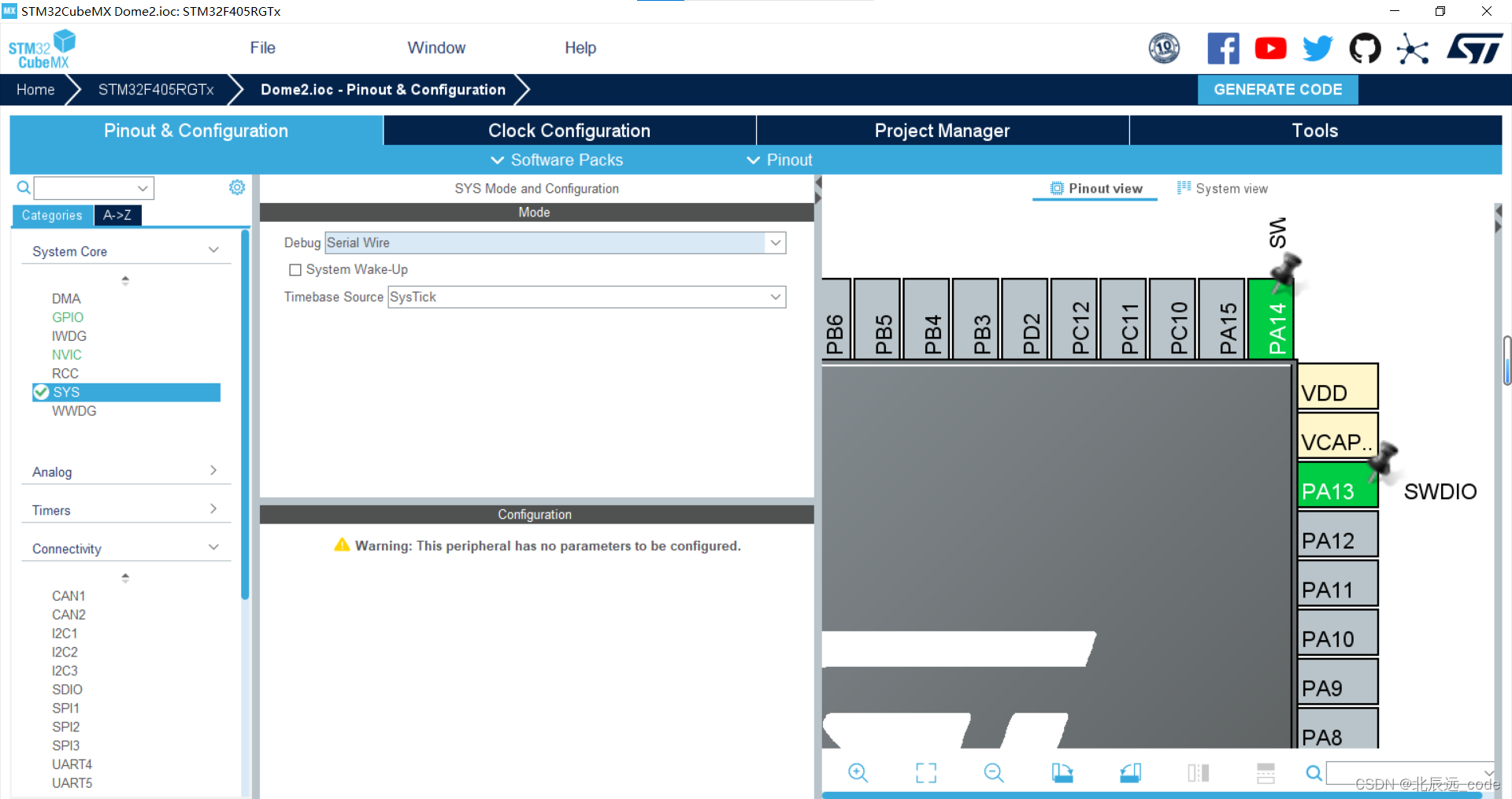Open the peripheral list settings gear
This screenshot has width=1512, height=799.
coord(237,187)
